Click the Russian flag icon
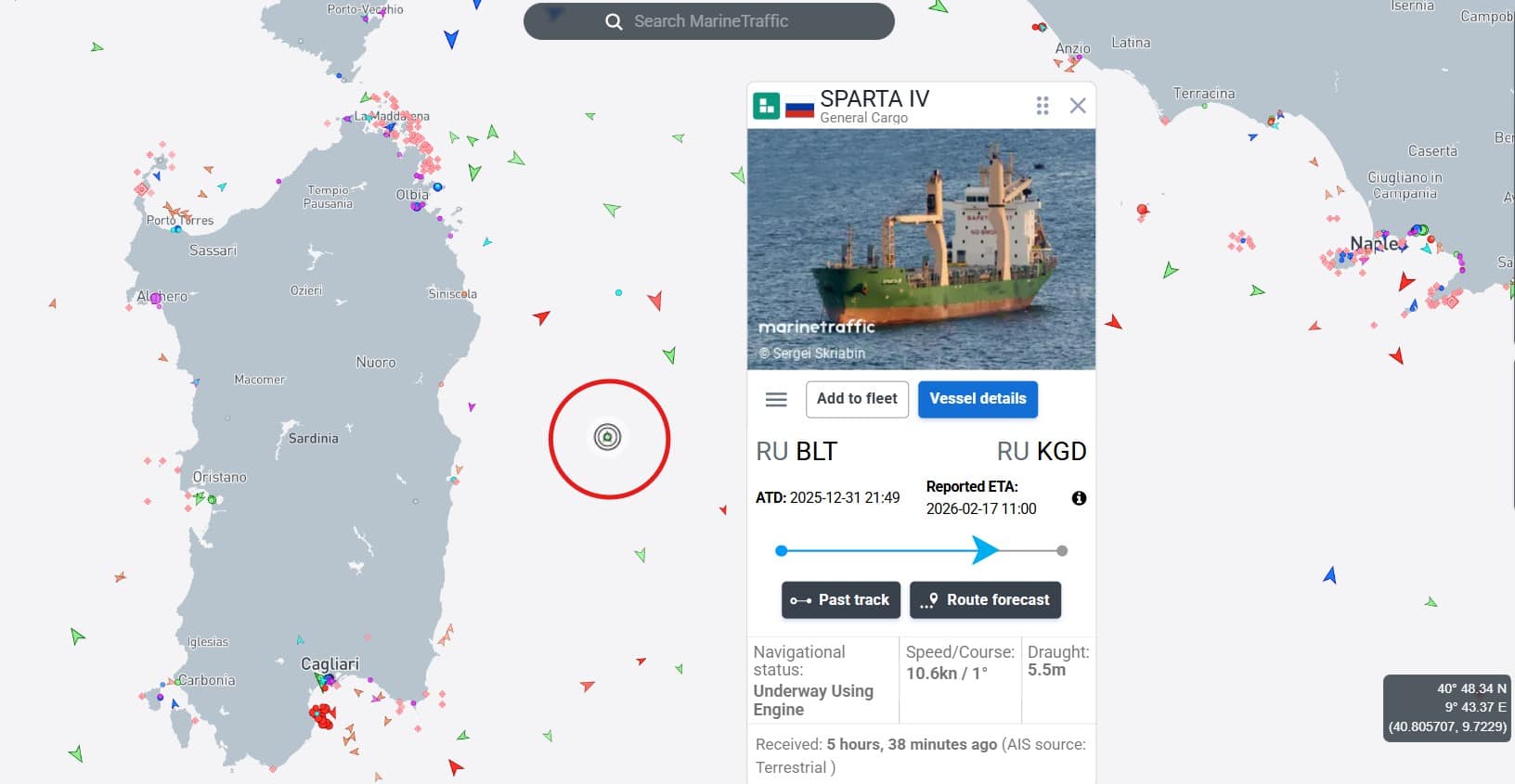The height and width of the screenshot is (784, 1515). click(x=799, y=108)
